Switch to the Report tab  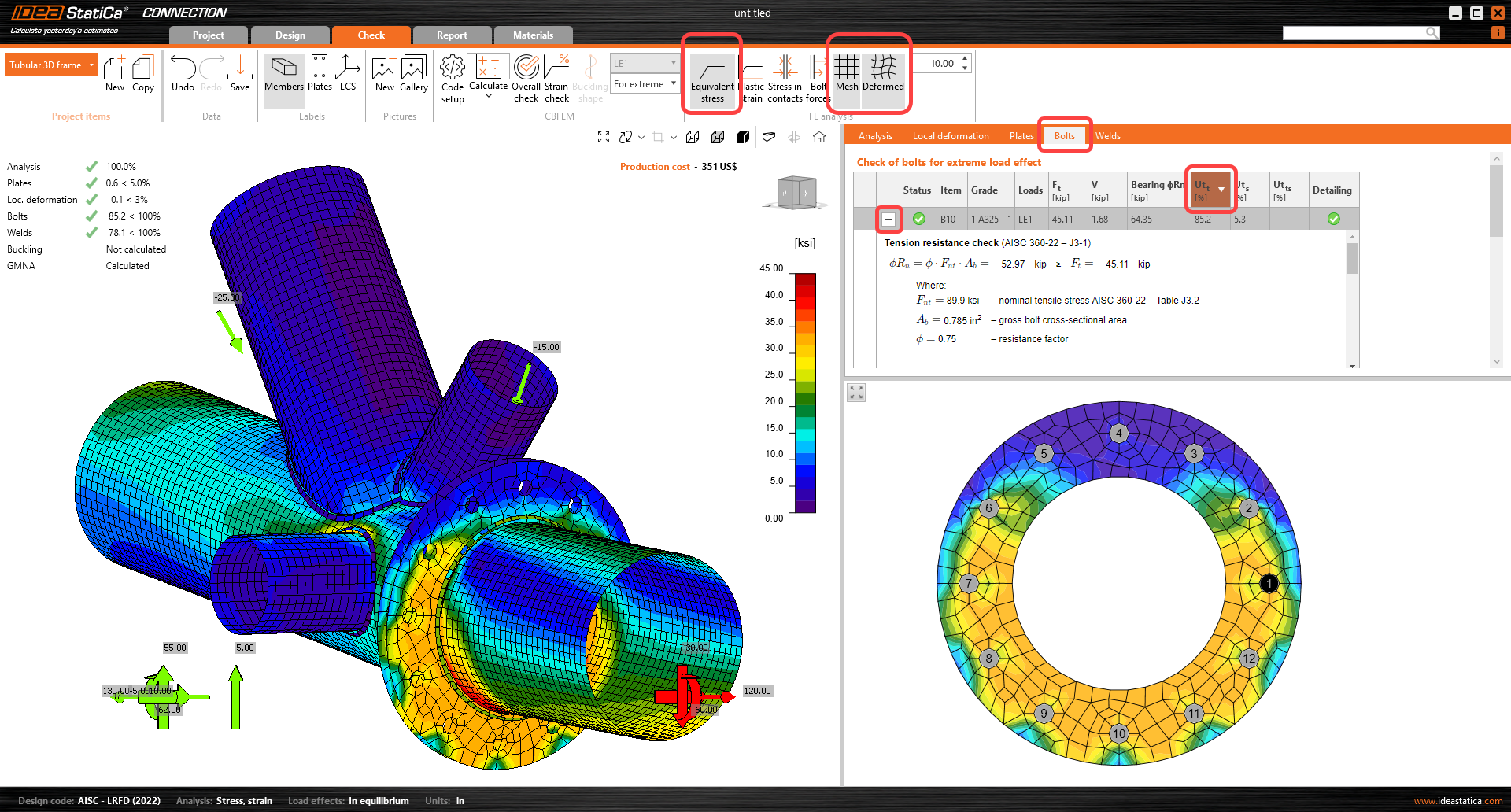[452, 35]
